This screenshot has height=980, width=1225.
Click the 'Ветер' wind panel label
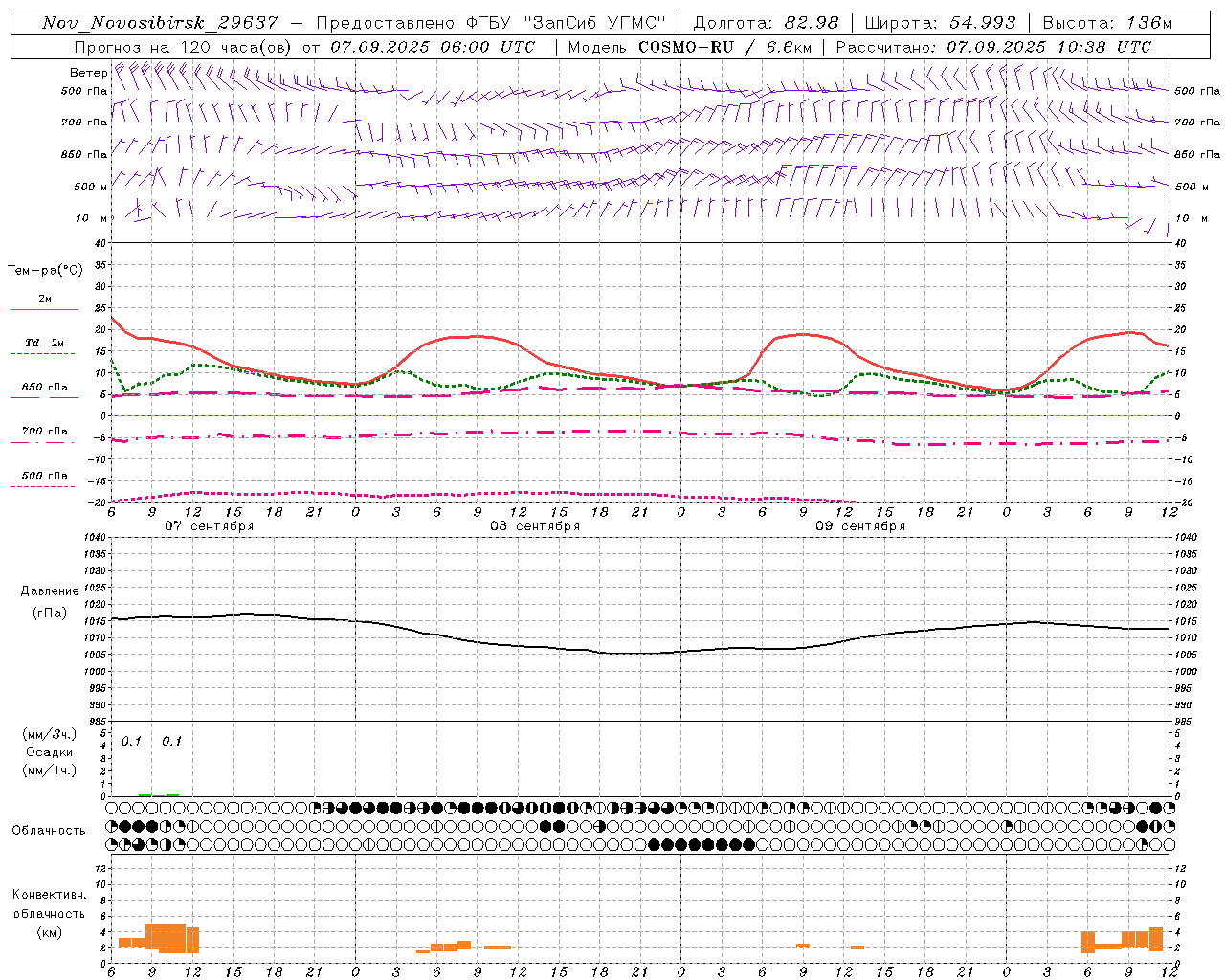click(x=88, y=73)
